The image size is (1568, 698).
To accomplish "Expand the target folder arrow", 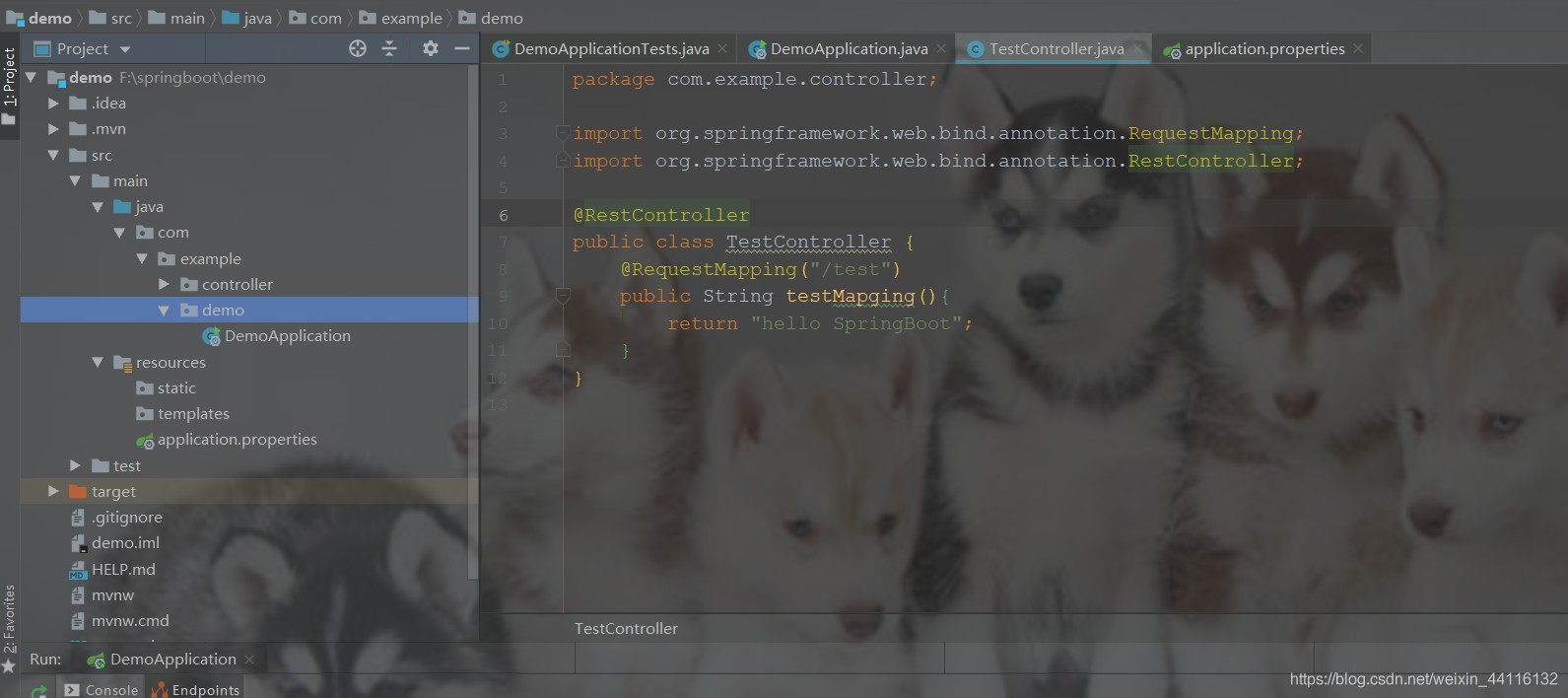I will click(x=53, y=491).
